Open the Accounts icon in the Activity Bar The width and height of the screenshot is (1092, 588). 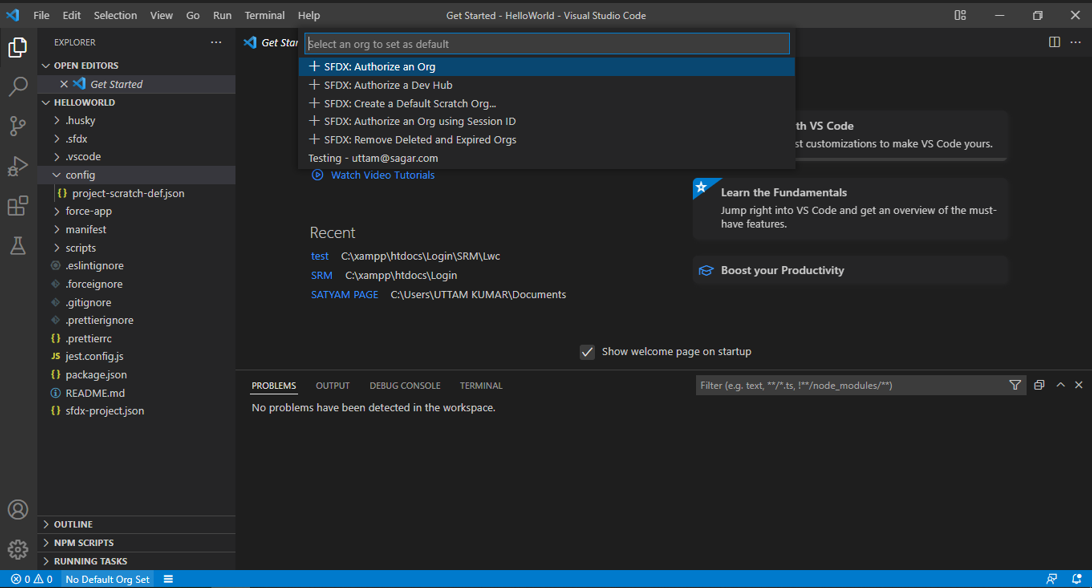[17, 509]
